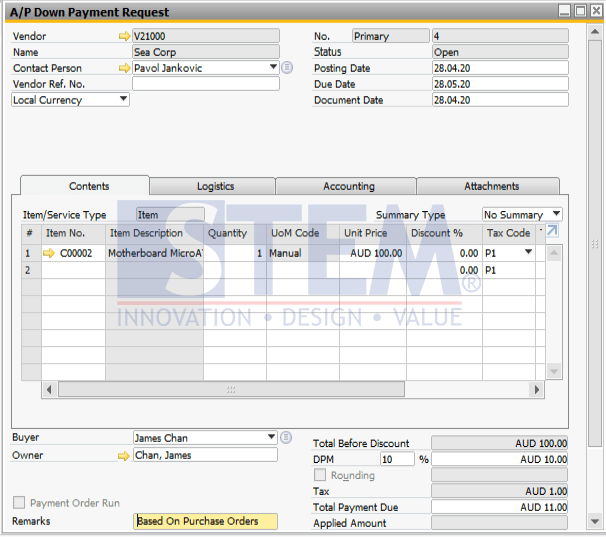The image size is (606, 537).
Task: Click the Tax Code column header
Action: (x=509, y=234)
